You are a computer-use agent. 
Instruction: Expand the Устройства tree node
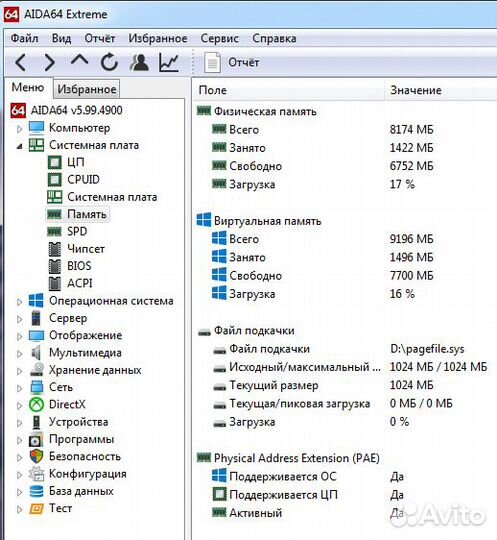point(20,423)
